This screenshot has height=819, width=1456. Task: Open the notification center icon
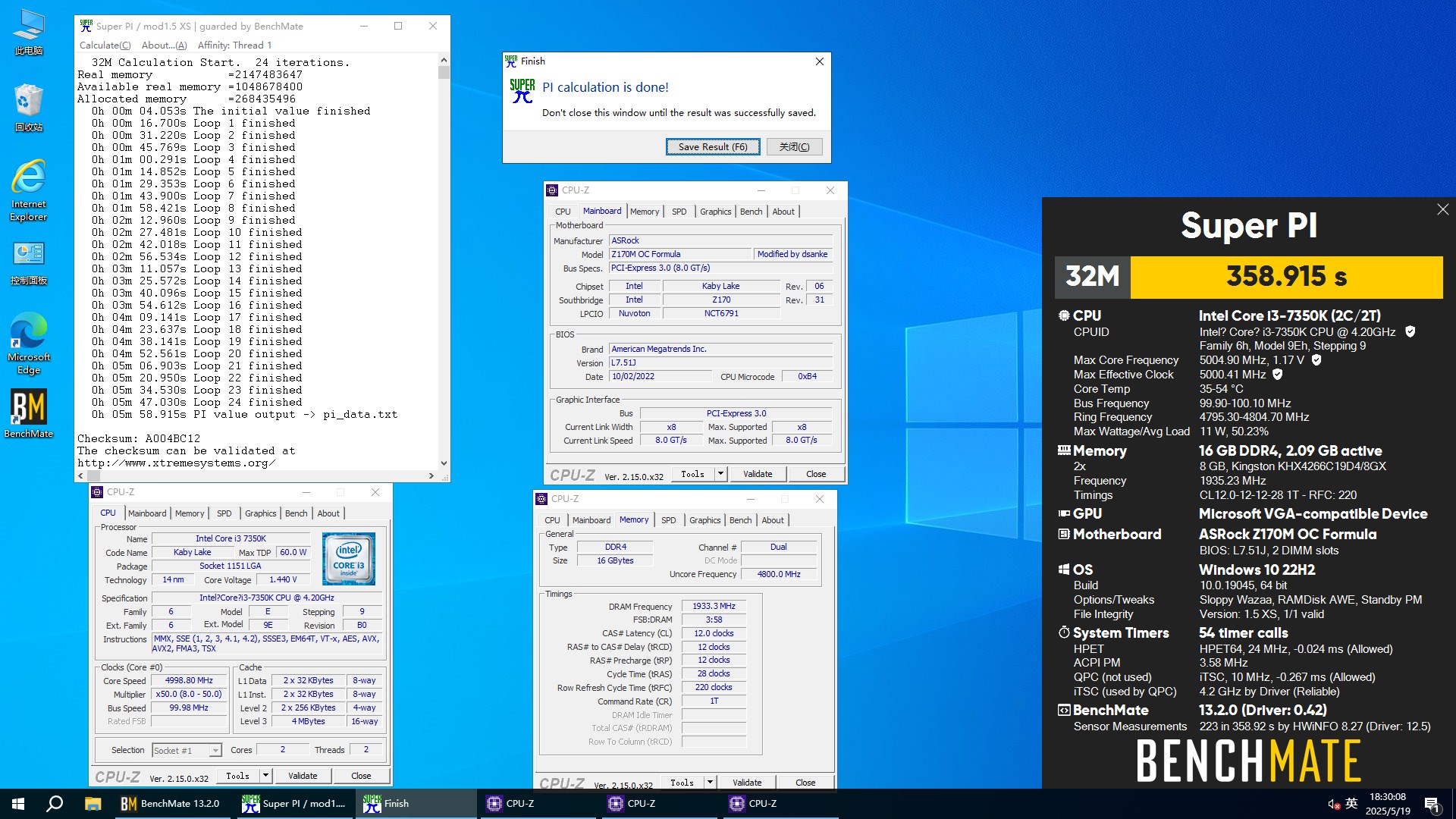point(1432,805)
